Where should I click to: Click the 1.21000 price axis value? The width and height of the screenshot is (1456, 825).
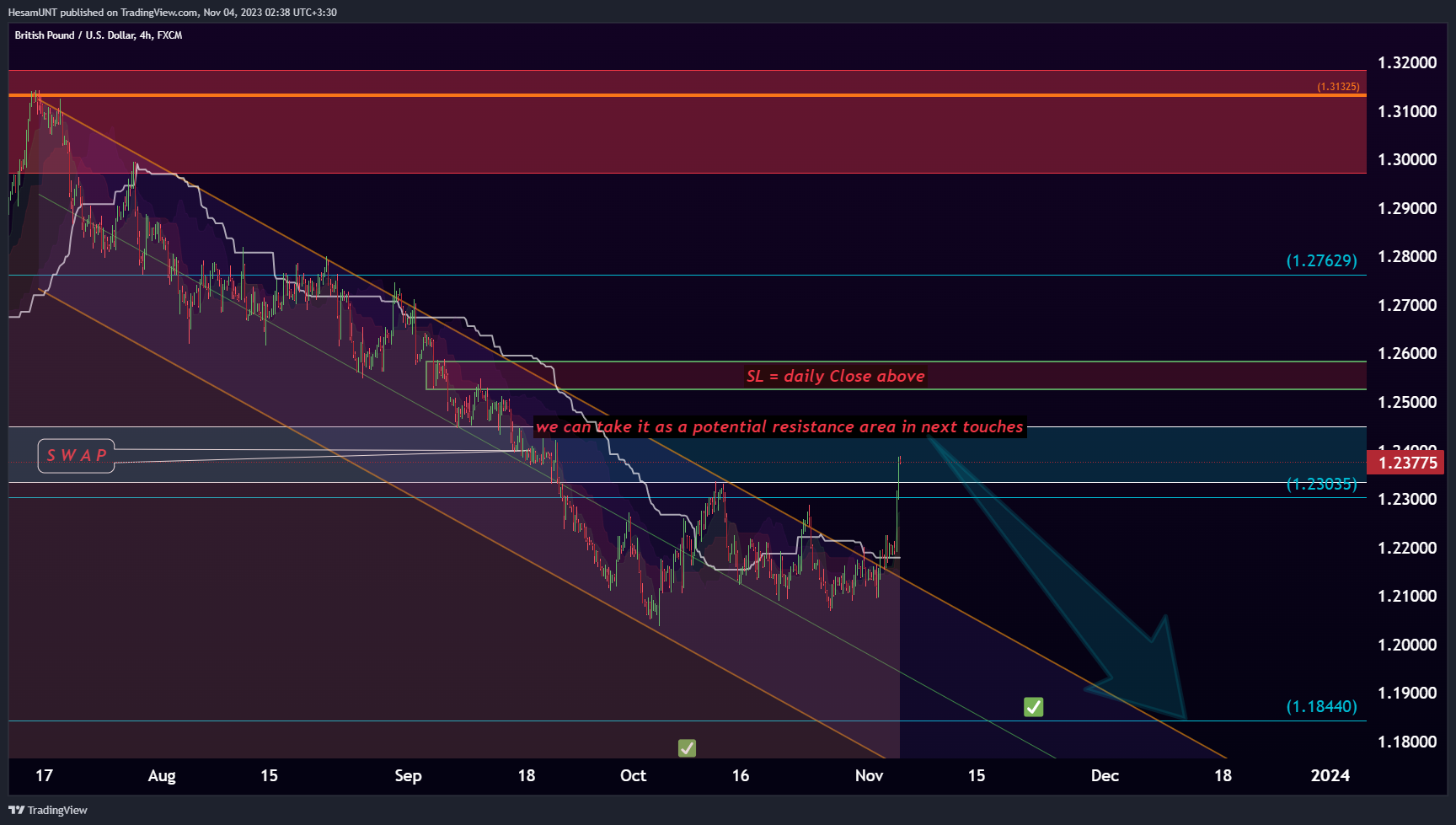pyautogui.click(x=1407, y=596)
